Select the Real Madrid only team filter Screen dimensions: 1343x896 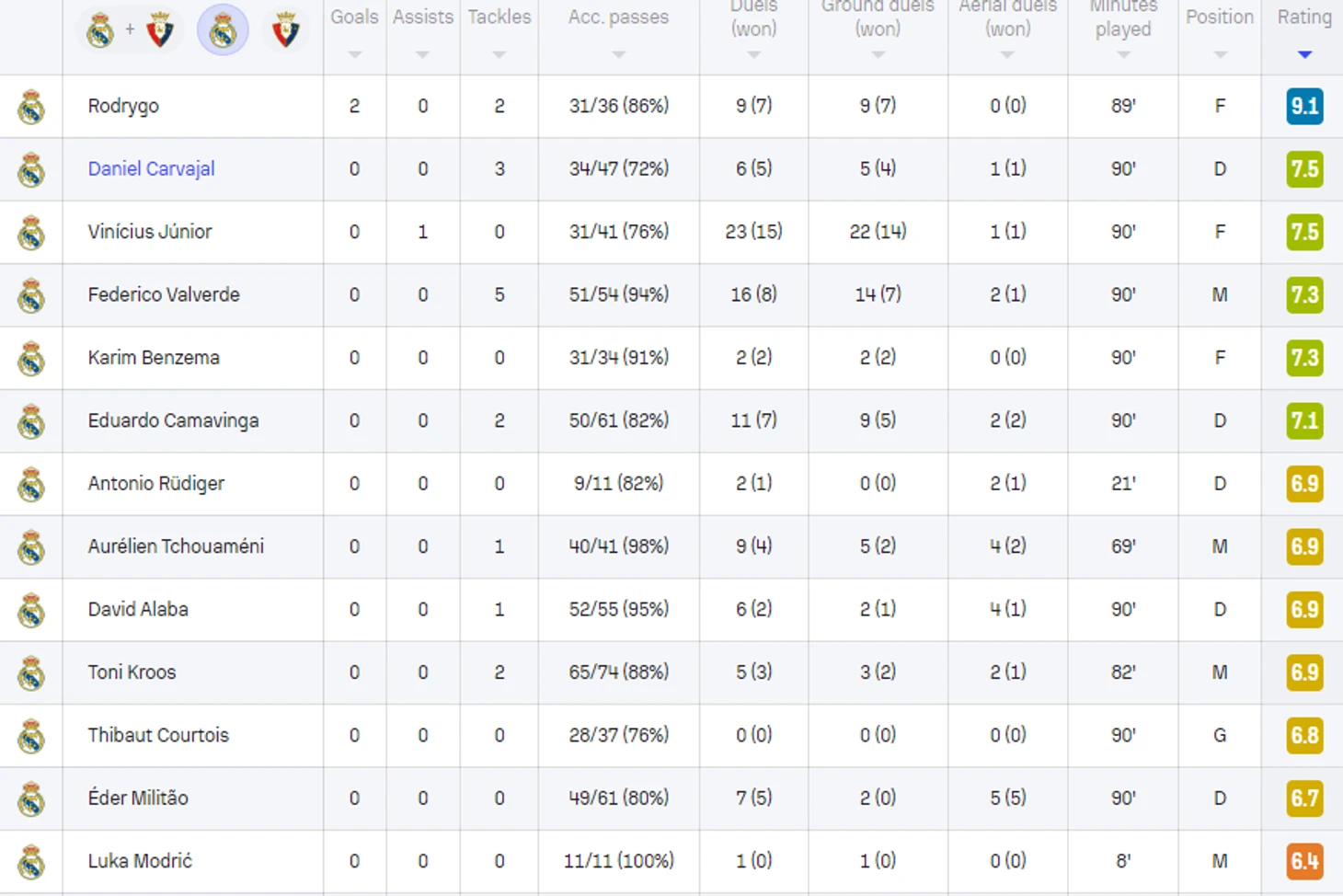coord(223,30)
